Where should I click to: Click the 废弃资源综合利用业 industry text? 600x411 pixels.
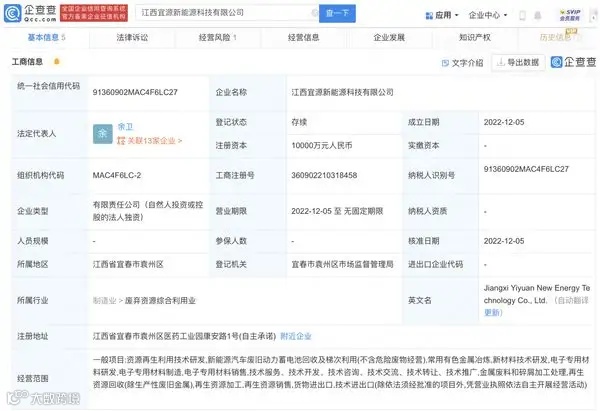pos(160,301)
